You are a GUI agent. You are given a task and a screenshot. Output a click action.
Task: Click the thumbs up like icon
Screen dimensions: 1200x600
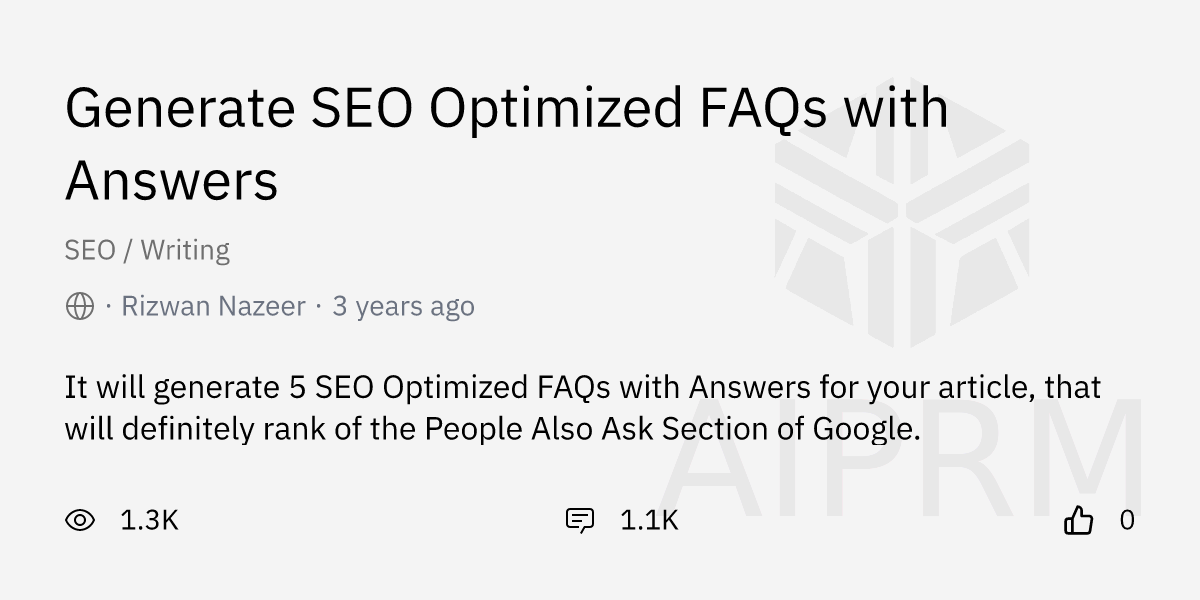click(x=1078, y=520)
